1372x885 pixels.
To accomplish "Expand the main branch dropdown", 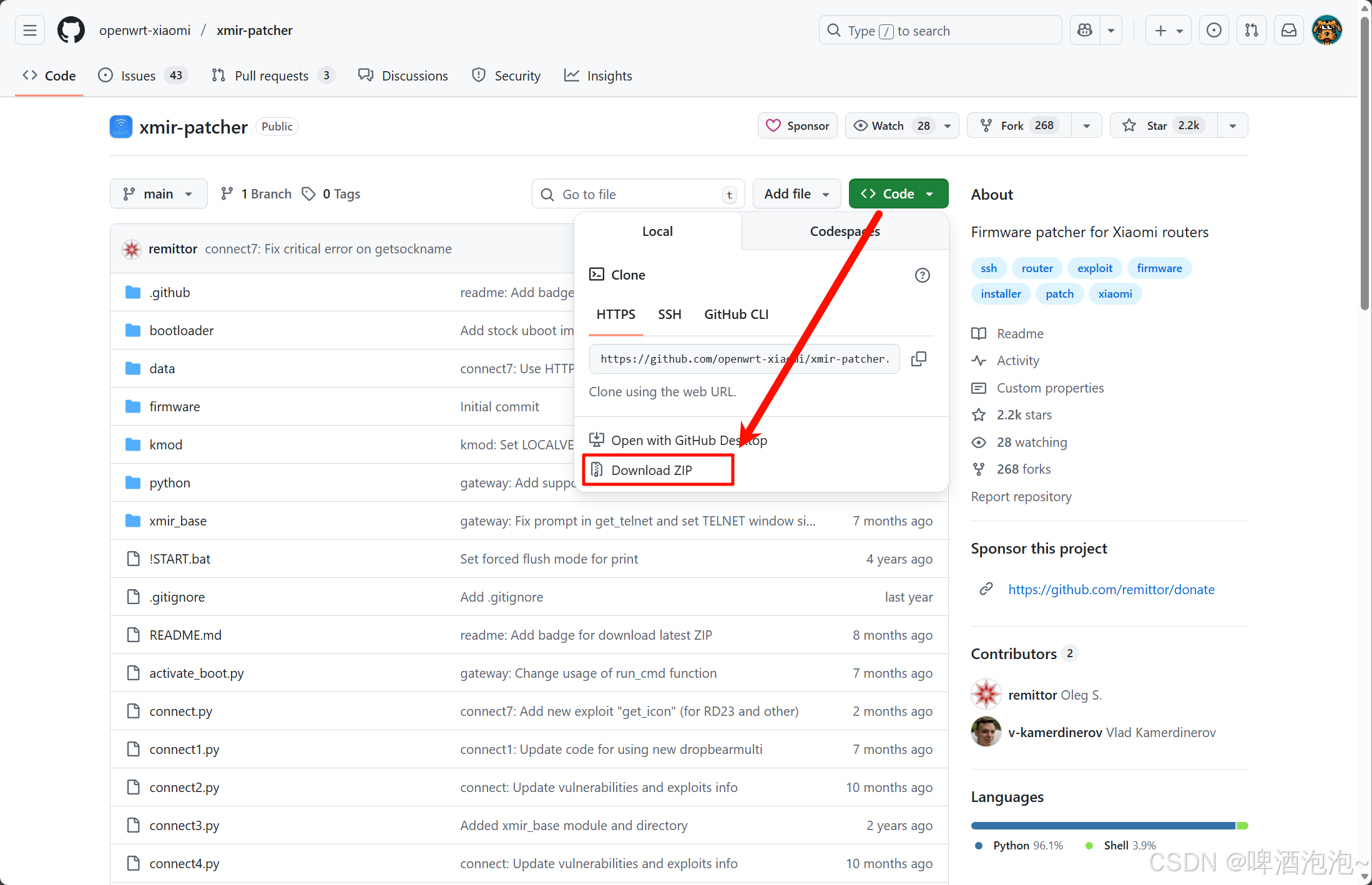I will [x=159, y=194].
